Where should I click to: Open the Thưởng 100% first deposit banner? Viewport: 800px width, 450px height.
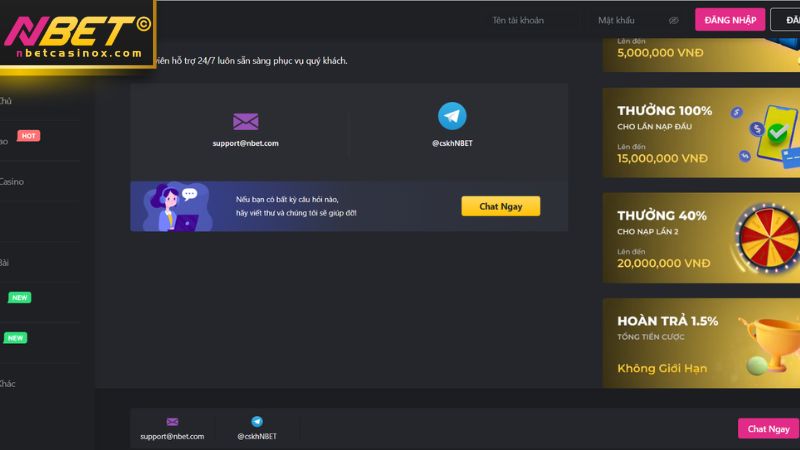coord(701,133)
